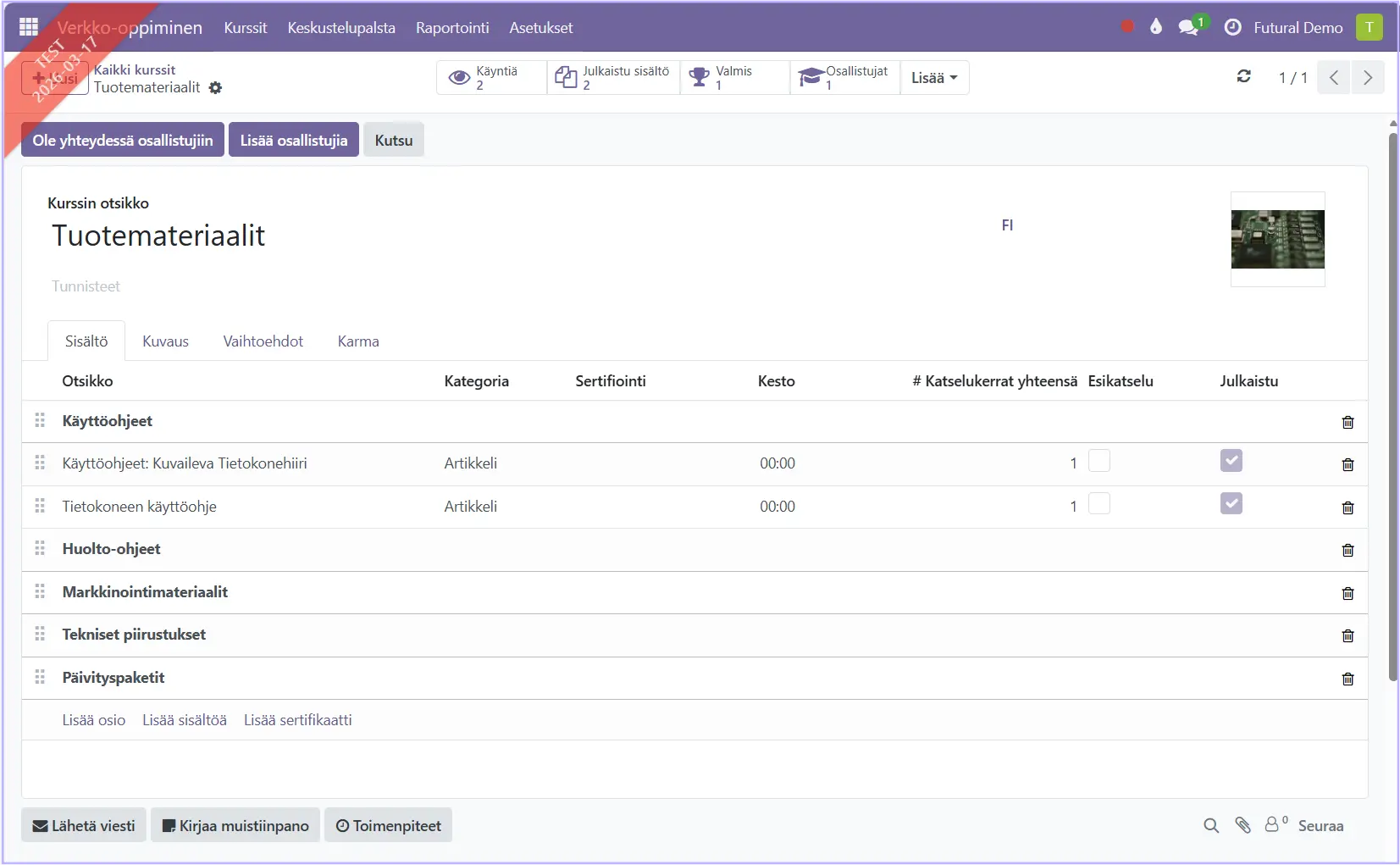Open the gear icon beside Tuotemateriaalit breadcrumb
This screenshot has height=865, width=1400.
(216, 88)
